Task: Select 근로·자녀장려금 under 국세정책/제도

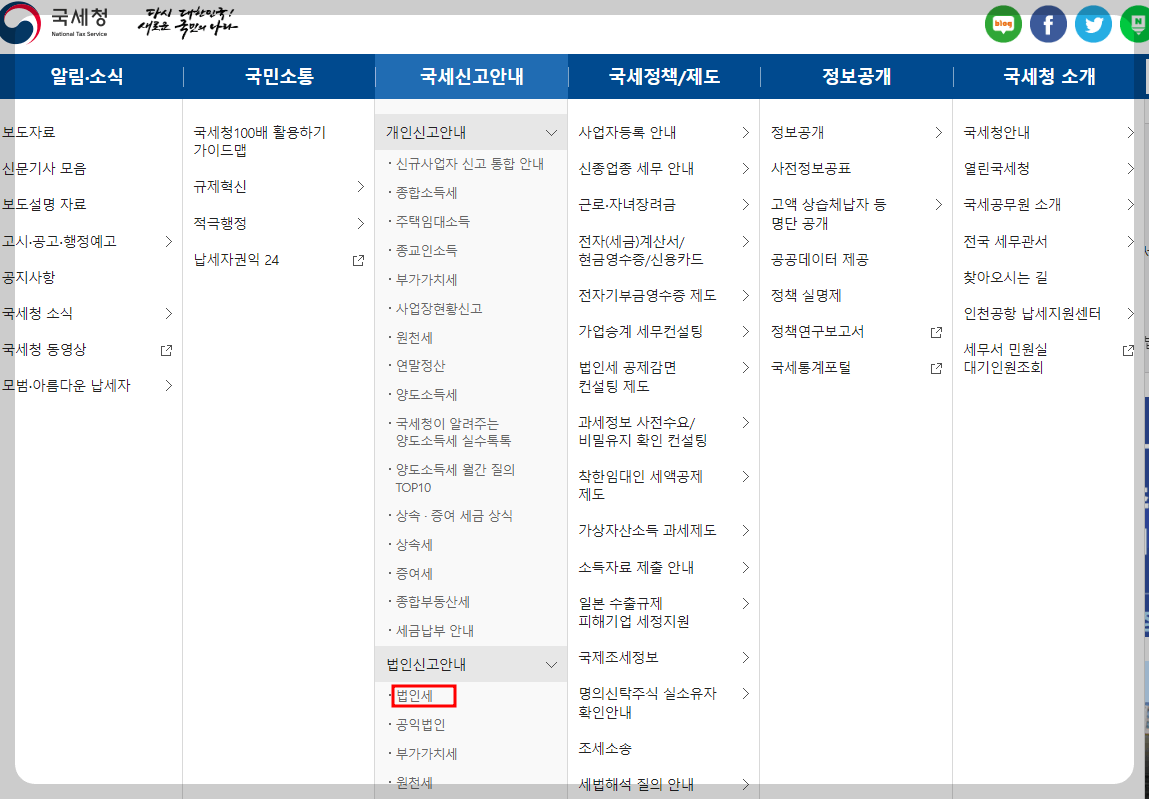Action: click(628, 205)
